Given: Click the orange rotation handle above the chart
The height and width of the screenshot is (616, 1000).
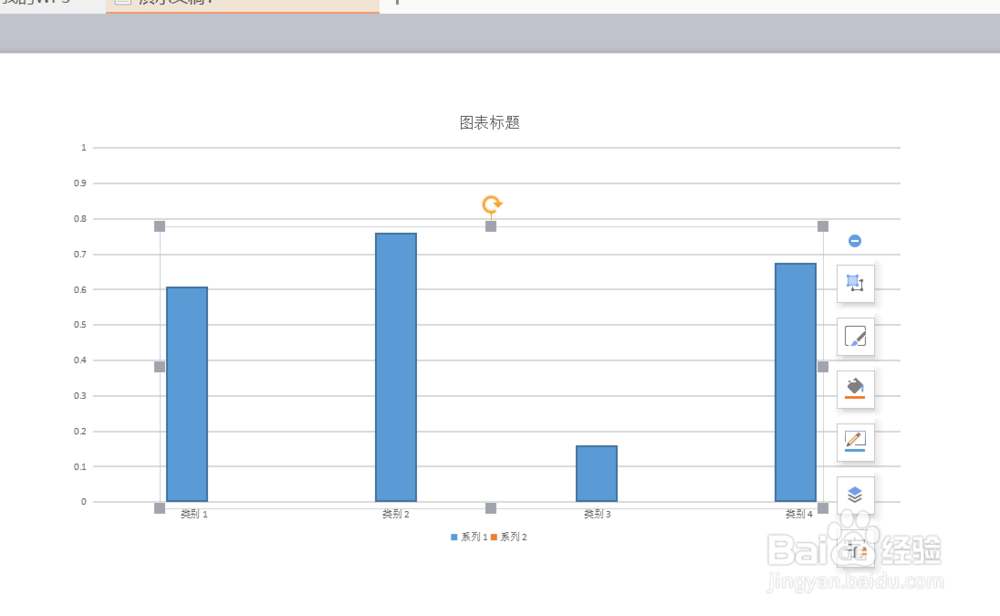Looking at the screenshot, I should [491, 204].
